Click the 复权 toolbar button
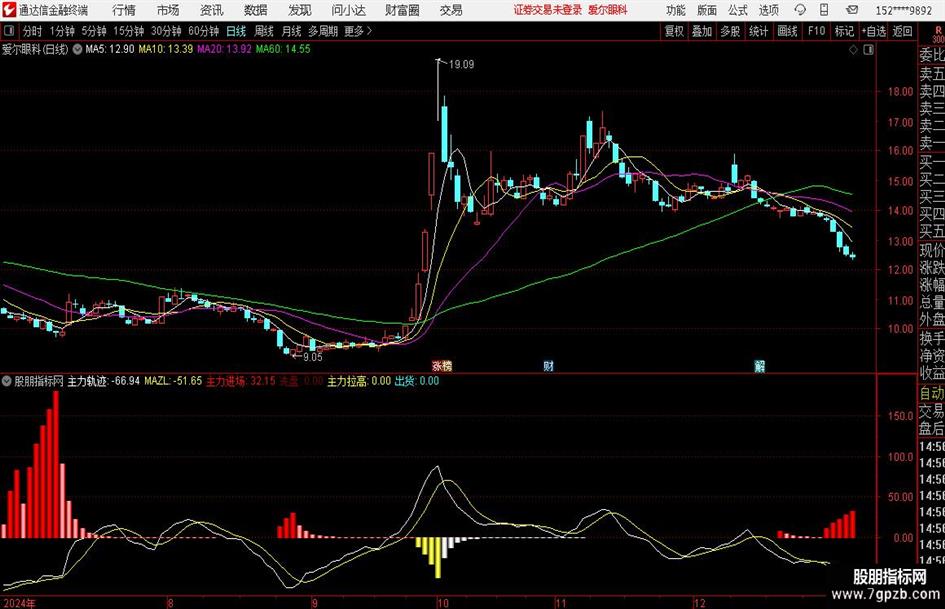Viewport: 945px width, 609px height. pos(674,31)
